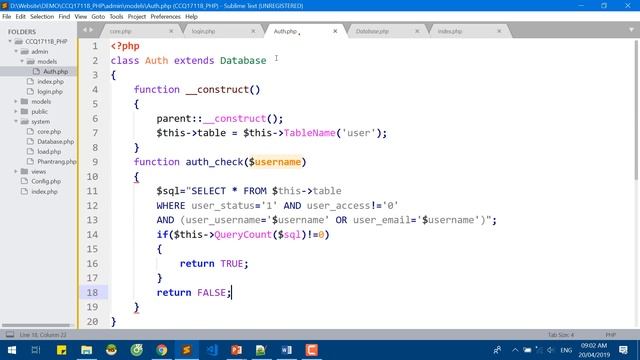Open the People icon in the system tray

[x=497, y=350]
